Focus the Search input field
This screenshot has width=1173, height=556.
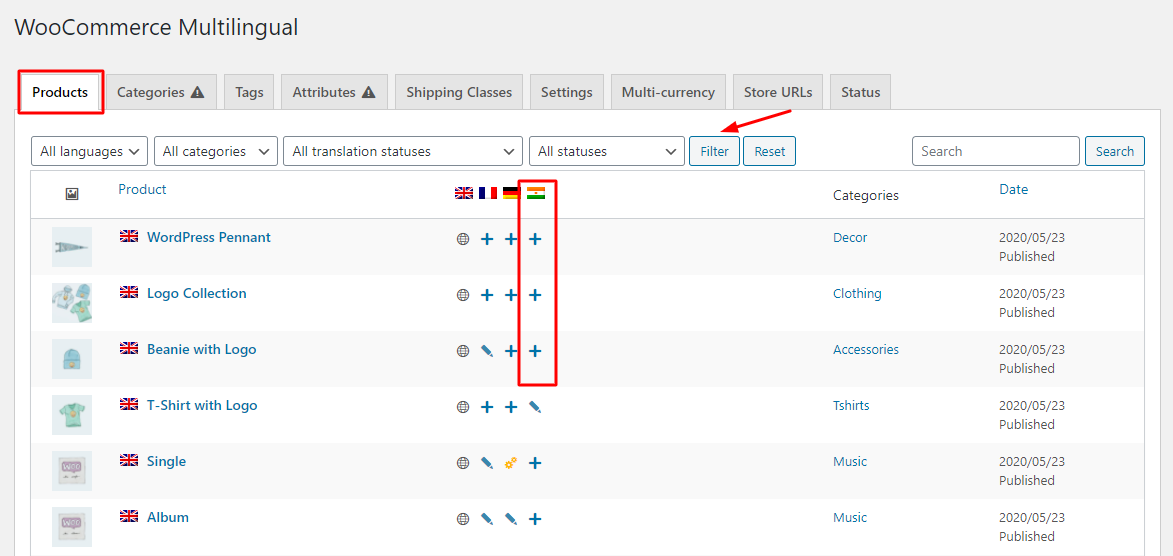(x=996, y=151)
